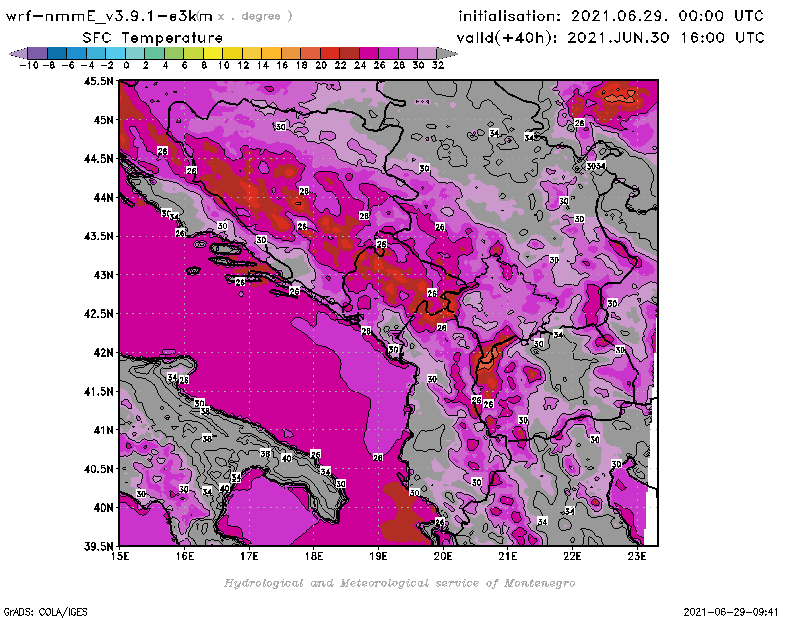
Task: Click the '16E' longitude axis label
Action: pos(185,556)
